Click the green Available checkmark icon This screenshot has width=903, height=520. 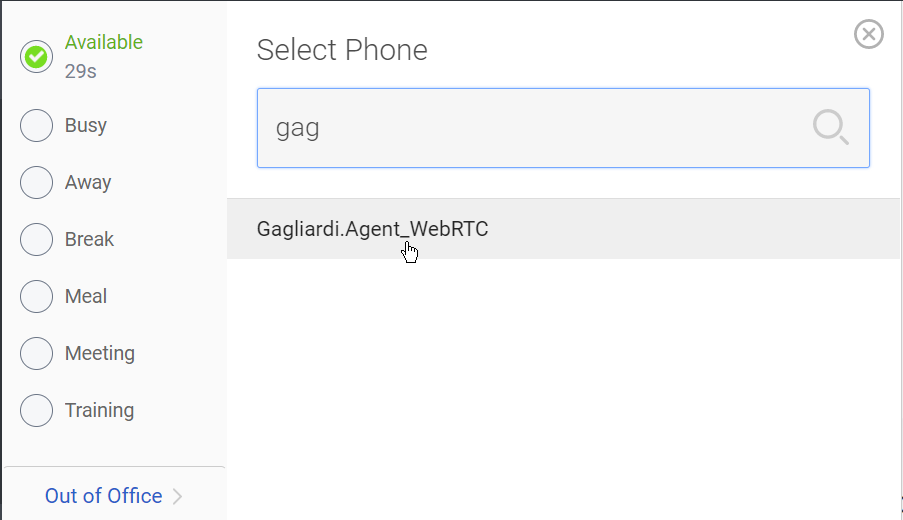(36, 57)
